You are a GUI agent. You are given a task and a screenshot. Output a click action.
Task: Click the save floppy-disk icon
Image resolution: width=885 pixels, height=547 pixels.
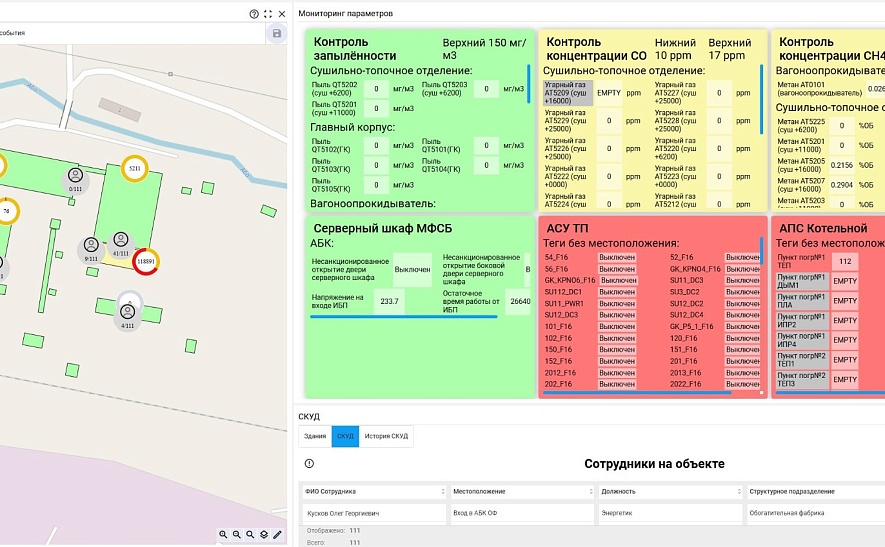[277, 33]
